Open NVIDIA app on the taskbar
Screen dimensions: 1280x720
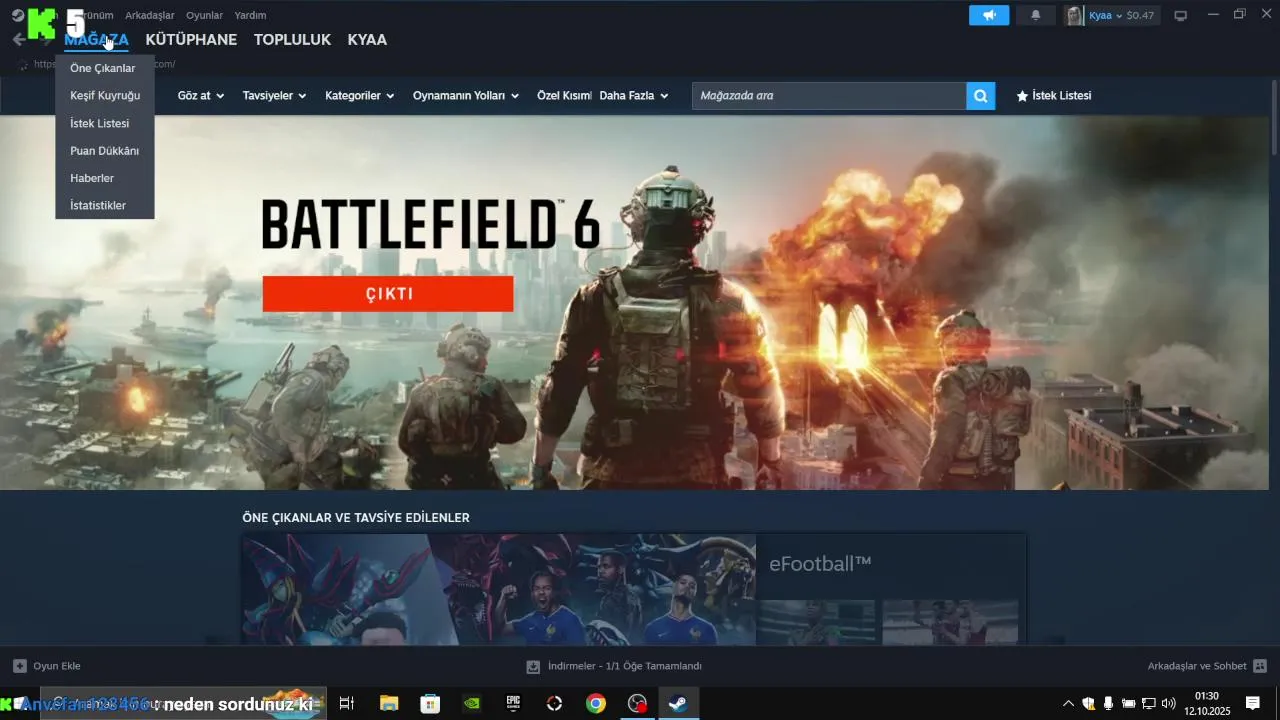[x=472, y=704]
